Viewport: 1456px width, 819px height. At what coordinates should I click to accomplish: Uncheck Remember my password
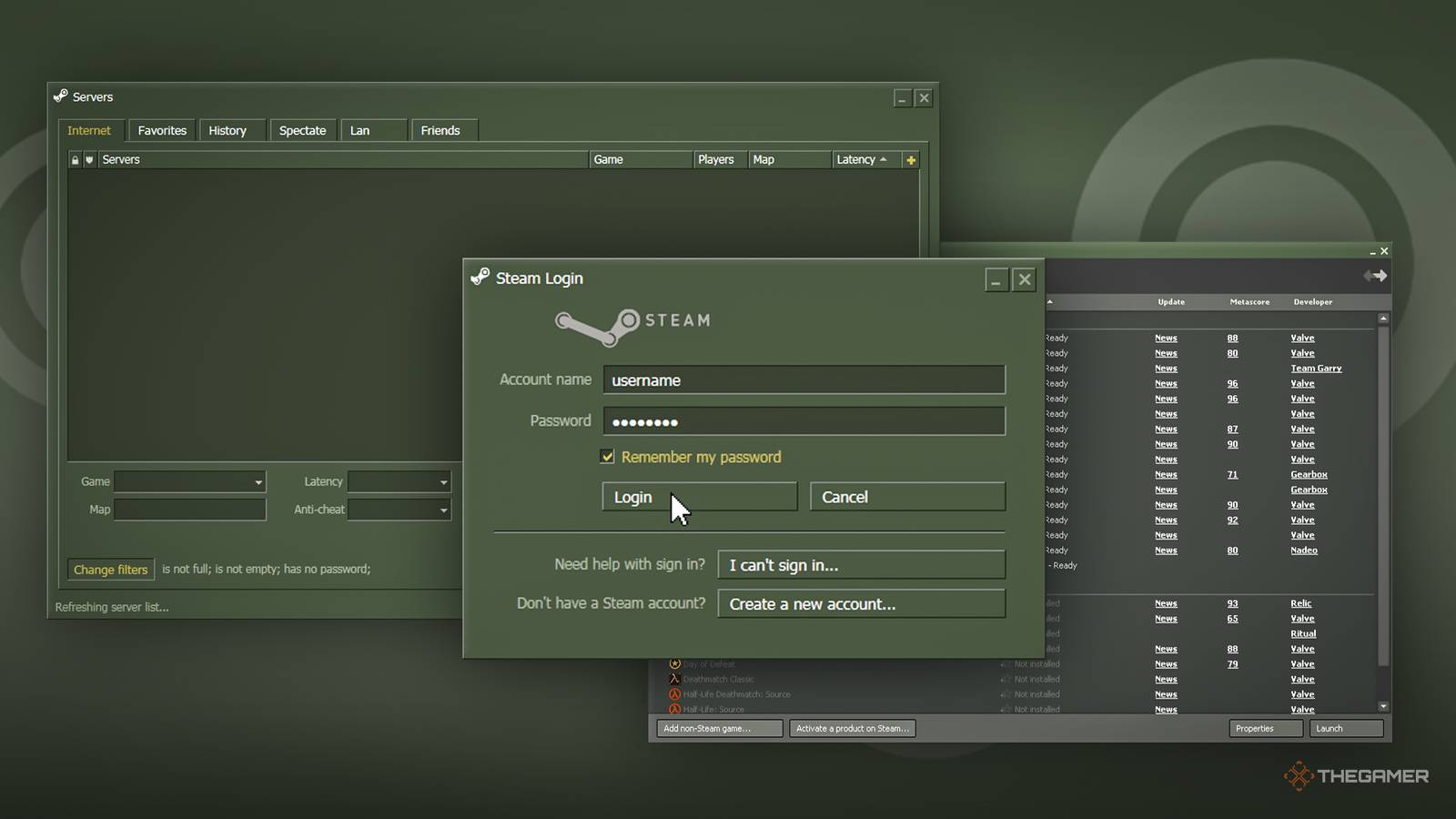608,457
